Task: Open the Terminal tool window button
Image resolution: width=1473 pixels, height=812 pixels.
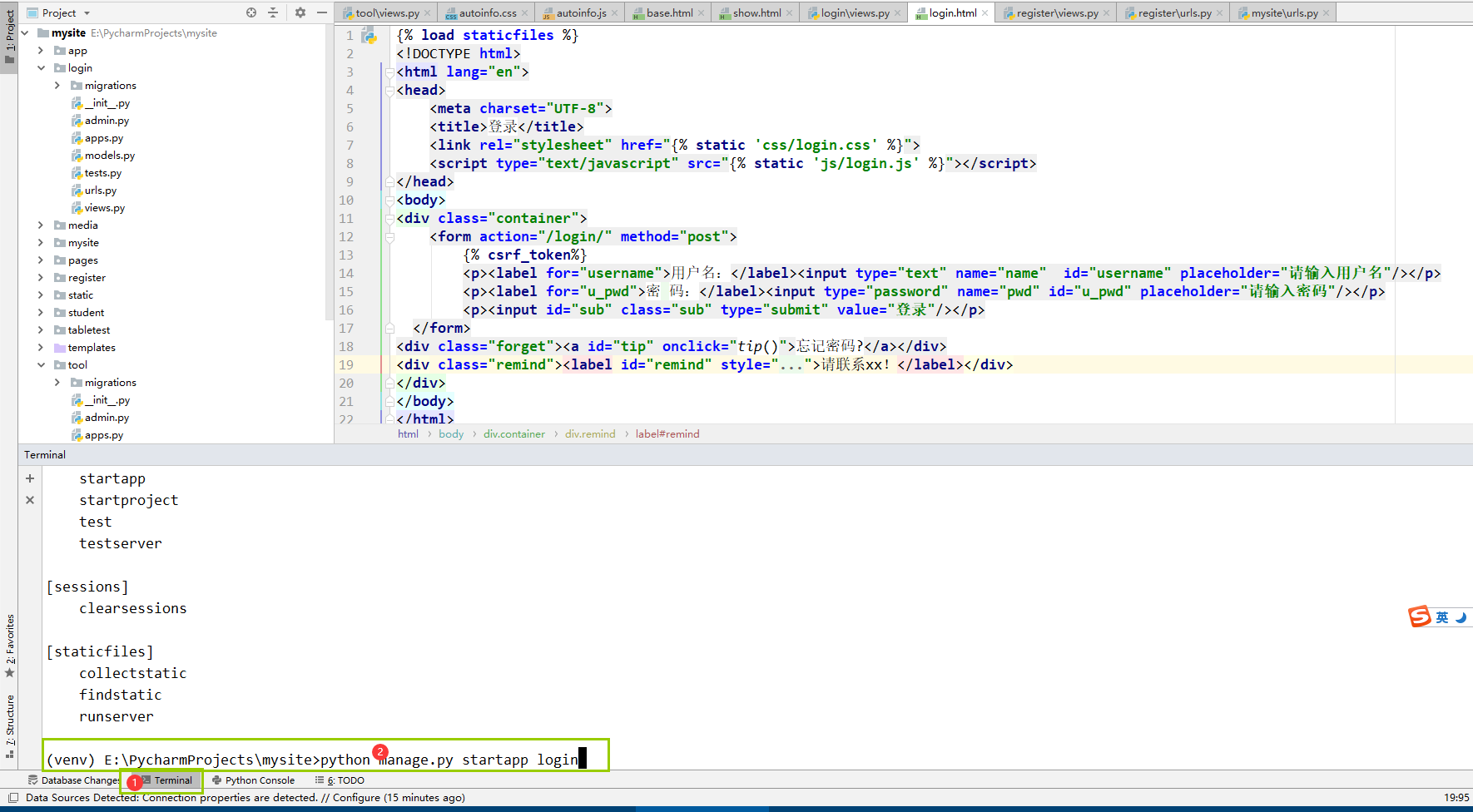Action: pyautogui.click(x=166, y=780)
